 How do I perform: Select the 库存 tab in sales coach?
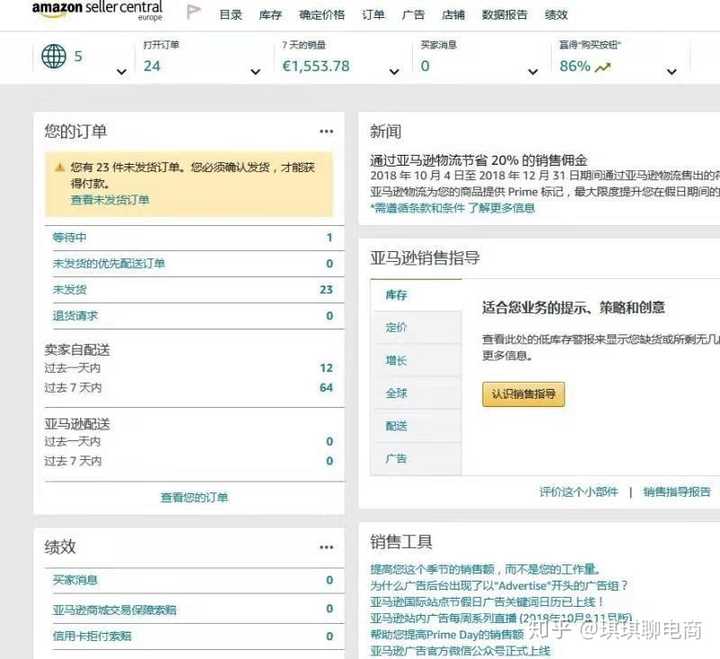pyautogui.click(x=416, y=295)
